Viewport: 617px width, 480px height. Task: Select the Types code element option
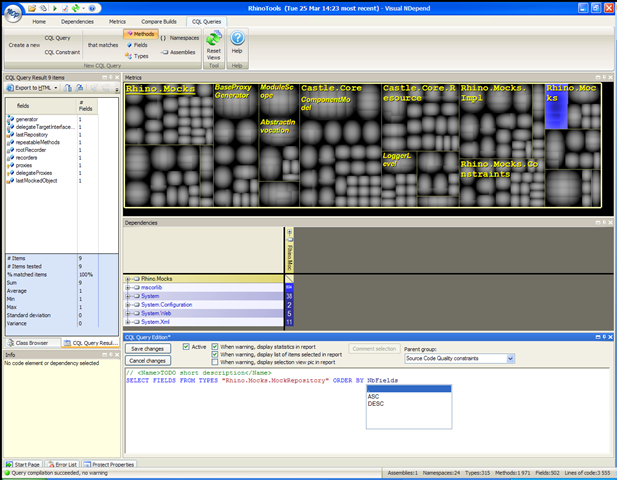coord(137,56)
